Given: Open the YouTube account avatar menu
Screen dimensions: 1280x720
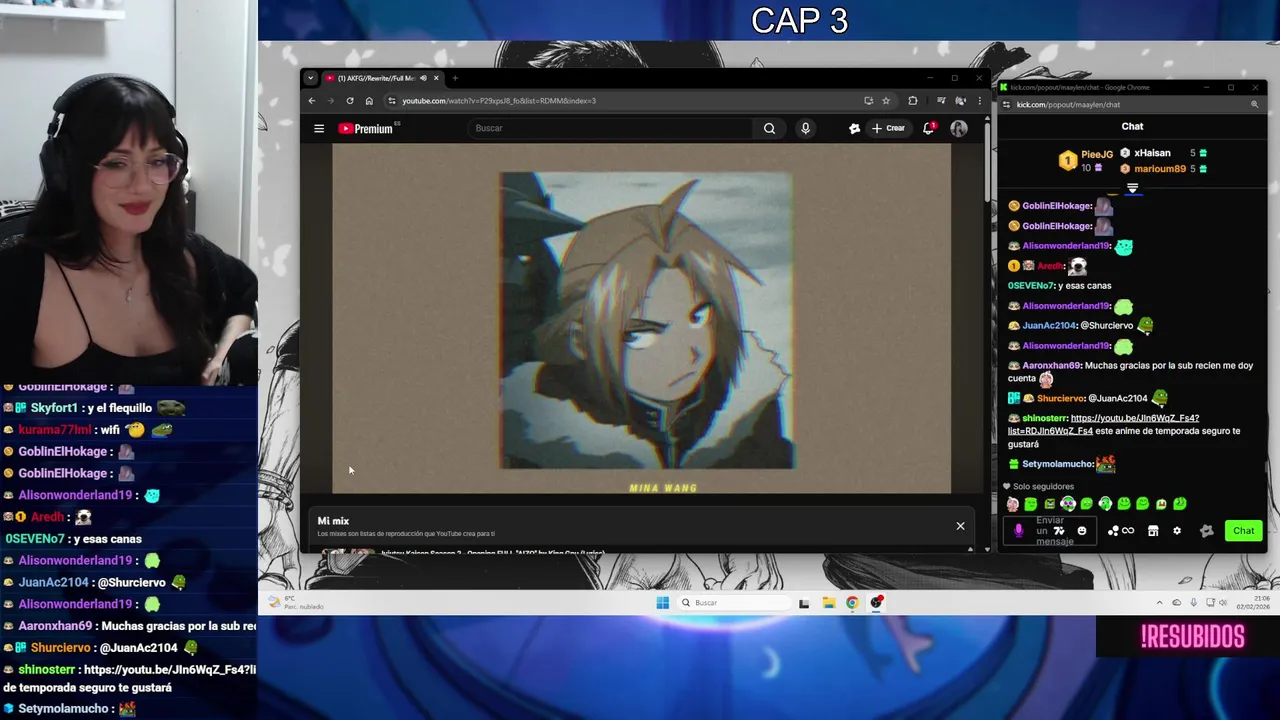Looking at the screenshot, I should [959, 128].
